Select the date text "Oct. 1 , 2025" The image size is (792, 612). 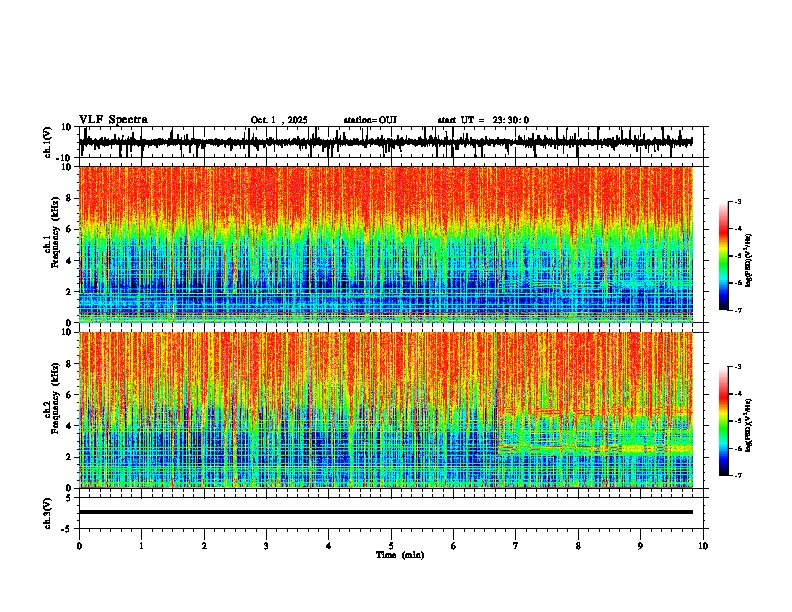coord(279,120)
